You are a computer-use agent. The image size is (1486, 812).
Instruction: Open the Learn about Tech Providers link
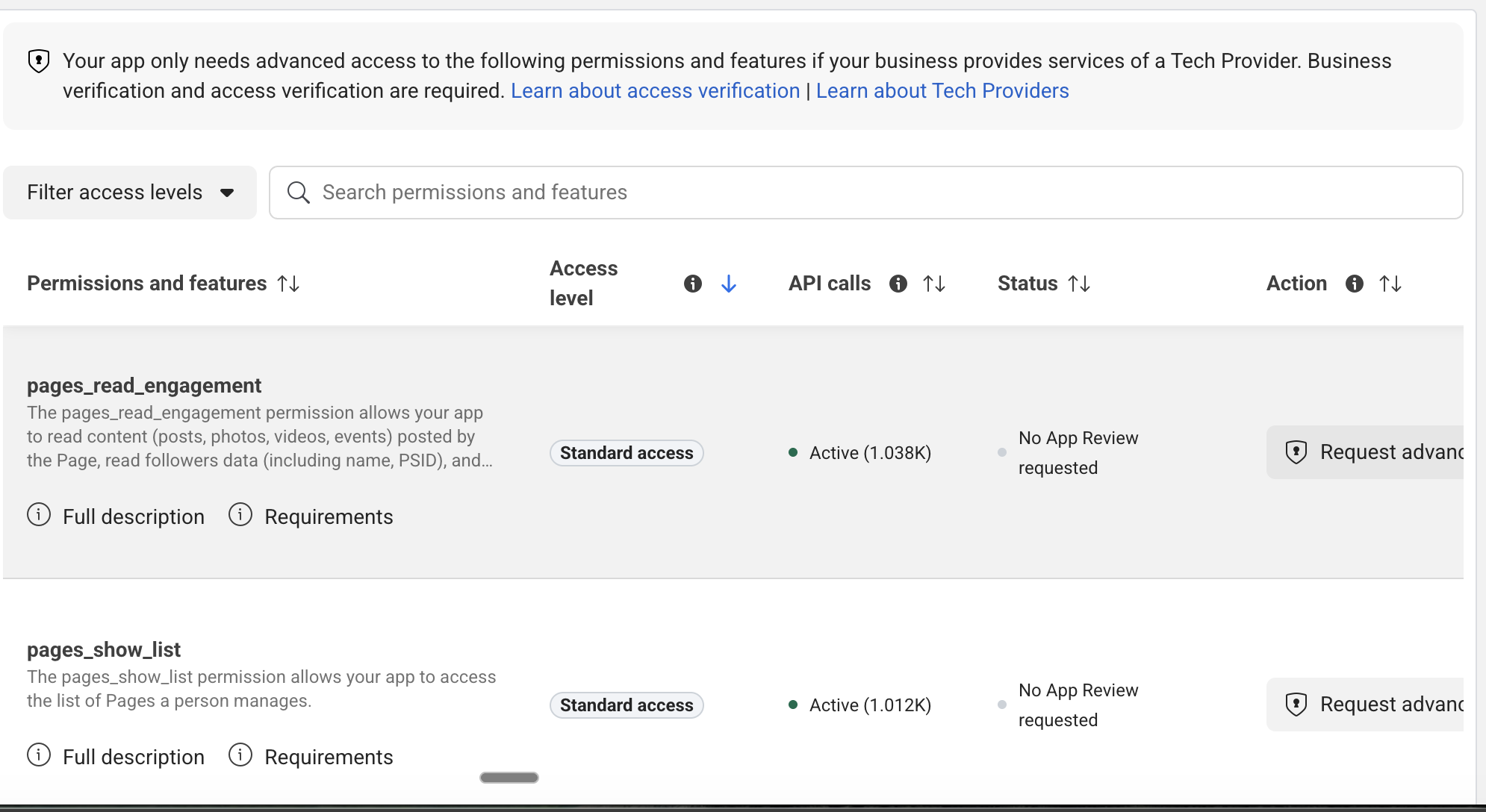pos(942,91)
